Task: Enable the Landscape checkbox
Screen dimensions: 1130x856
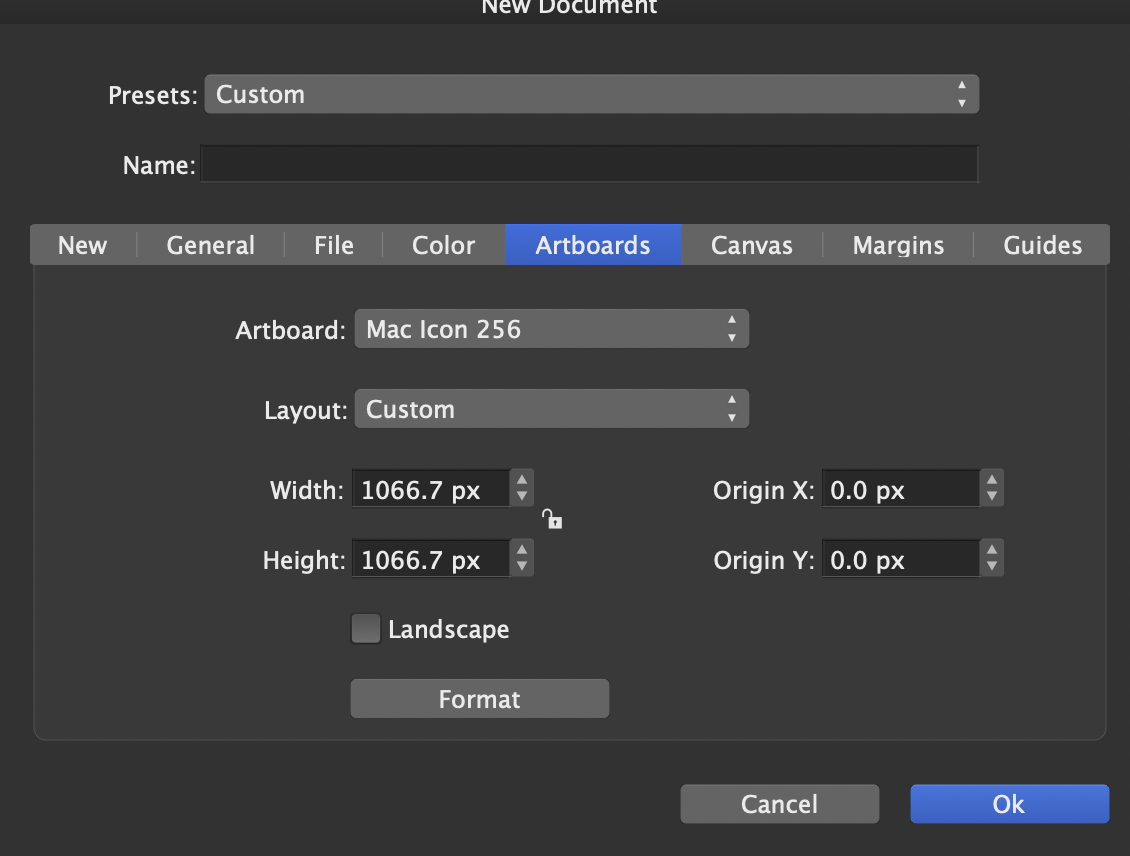Action: [366, 629]
